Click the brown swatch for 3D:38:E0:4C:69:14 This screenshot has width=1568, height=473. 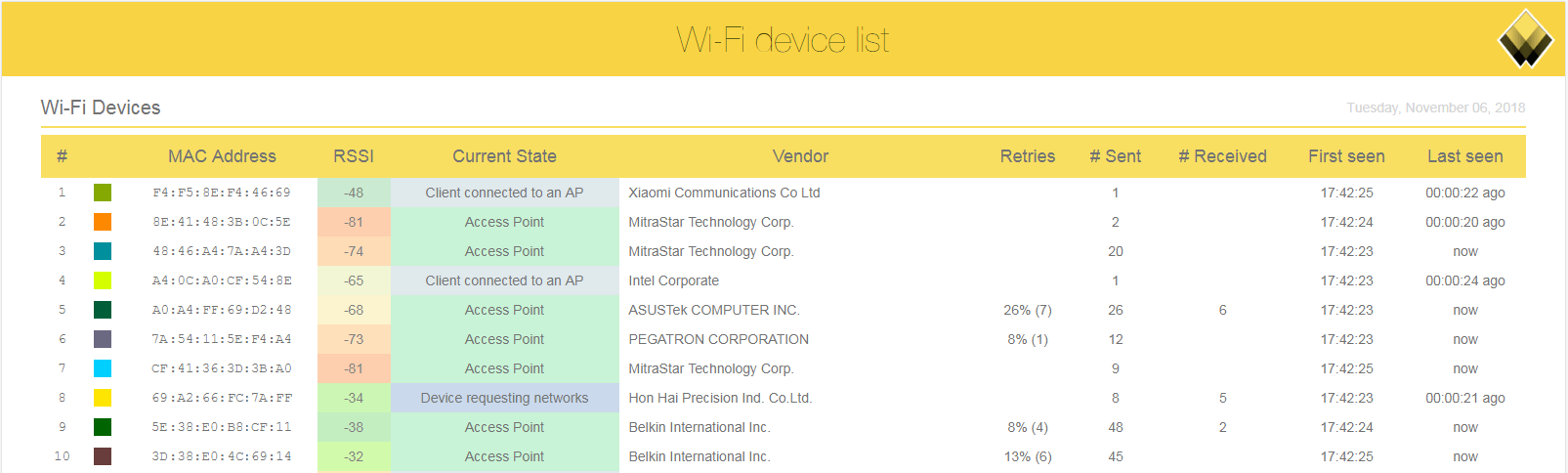(x=103, y=456)
